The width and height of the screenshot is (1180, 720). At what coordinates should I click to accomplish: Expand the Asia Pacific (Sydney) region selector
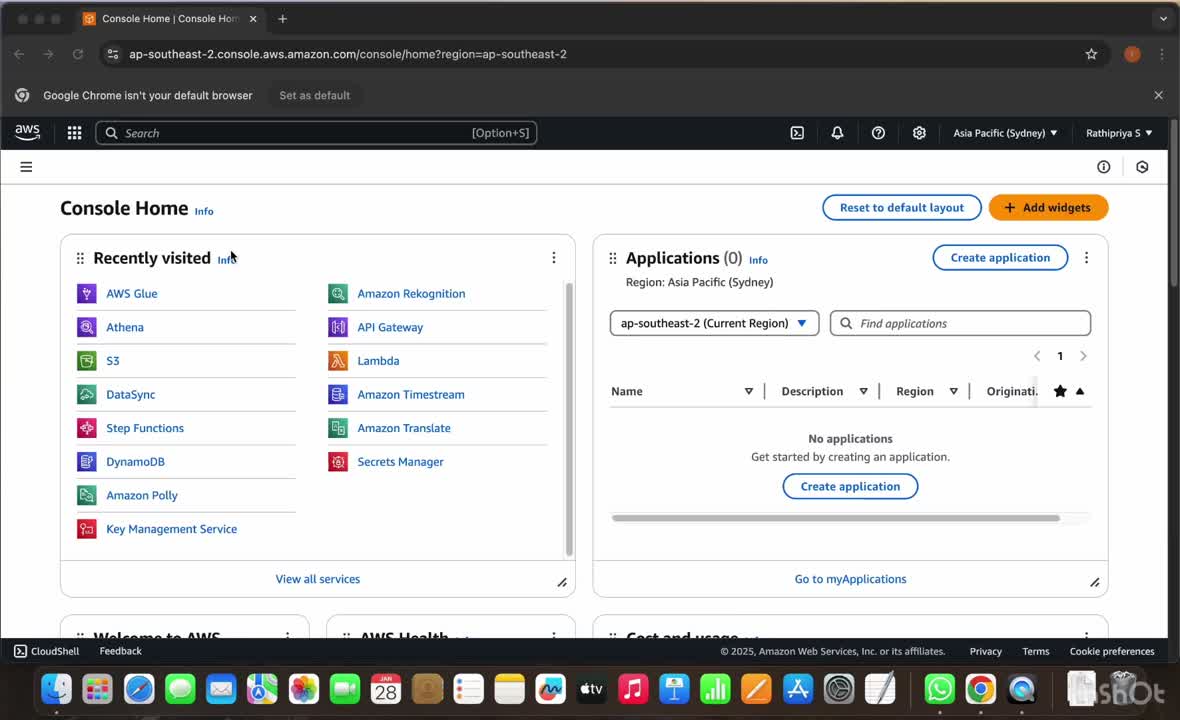pyautogui.click(x=1005, y=133)
